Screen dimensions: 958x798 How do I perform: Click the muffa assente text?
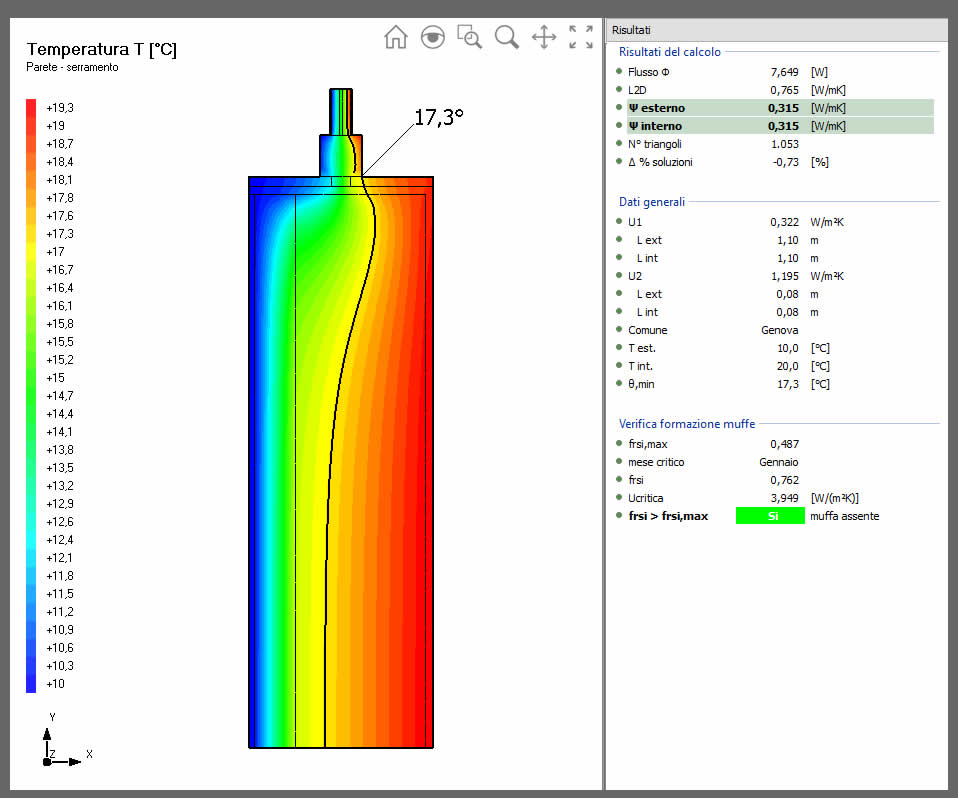(x=844, y=516)
